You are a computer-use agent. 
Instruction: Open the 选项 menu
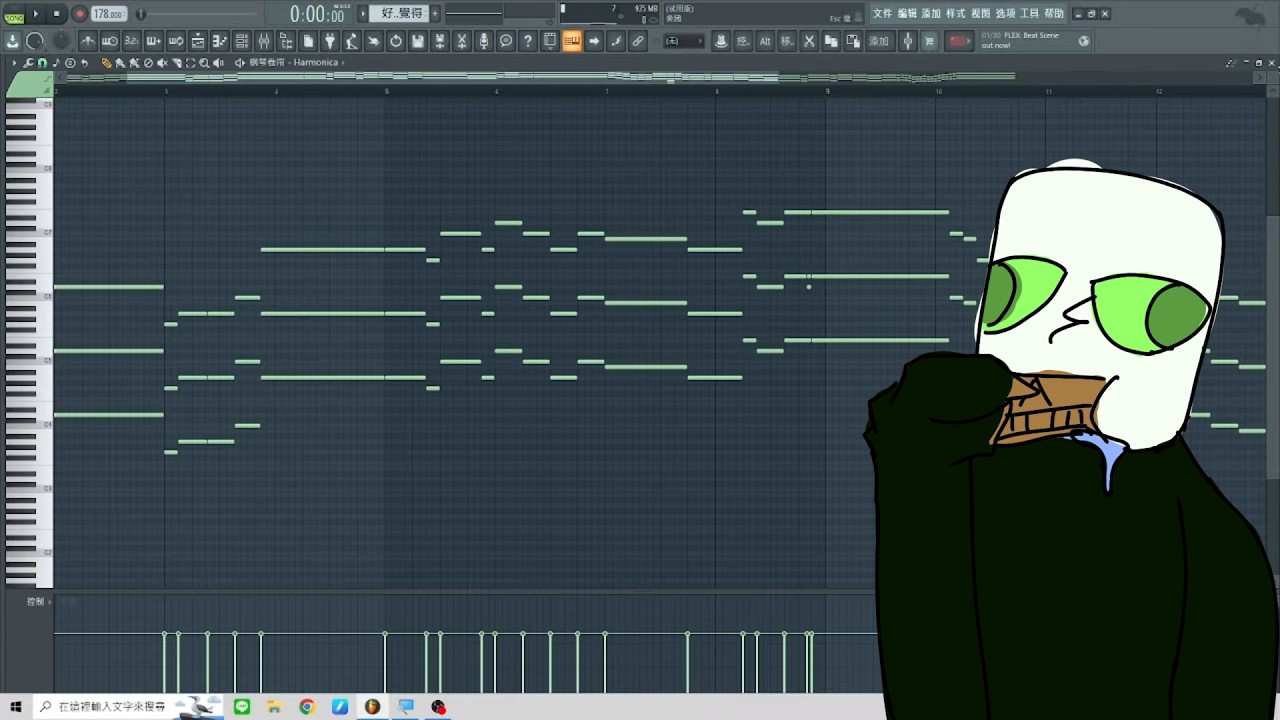(x=1005, y=14)
